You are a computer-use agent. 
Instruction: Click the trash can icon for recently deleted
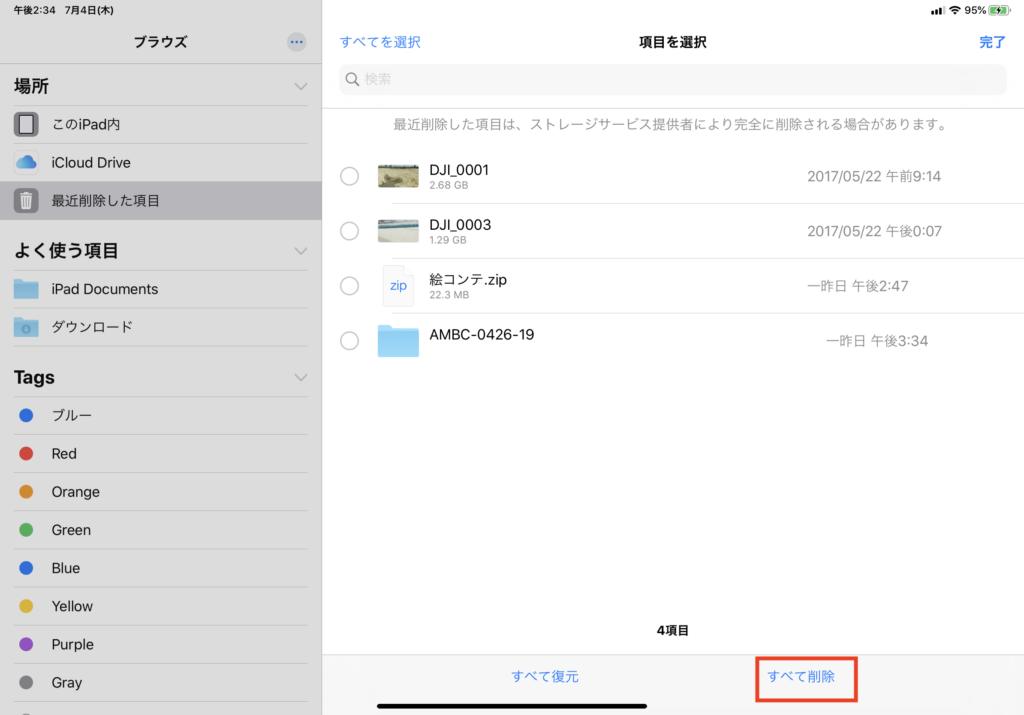pyautogui.click(x=26, y=200)
